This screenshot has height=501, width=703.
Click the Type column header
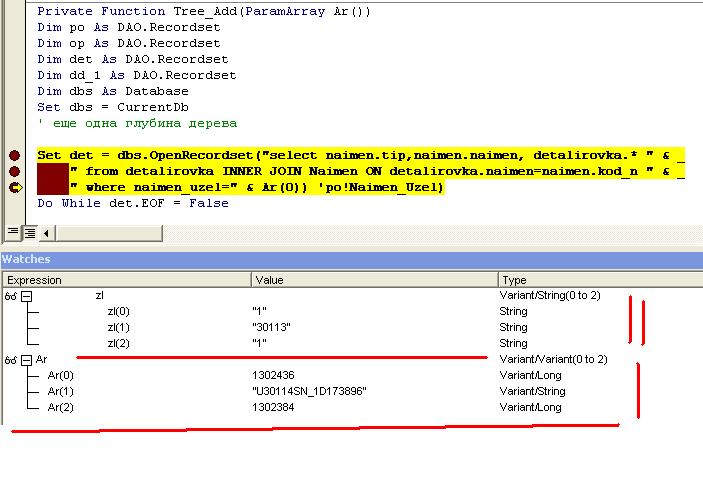601,280
